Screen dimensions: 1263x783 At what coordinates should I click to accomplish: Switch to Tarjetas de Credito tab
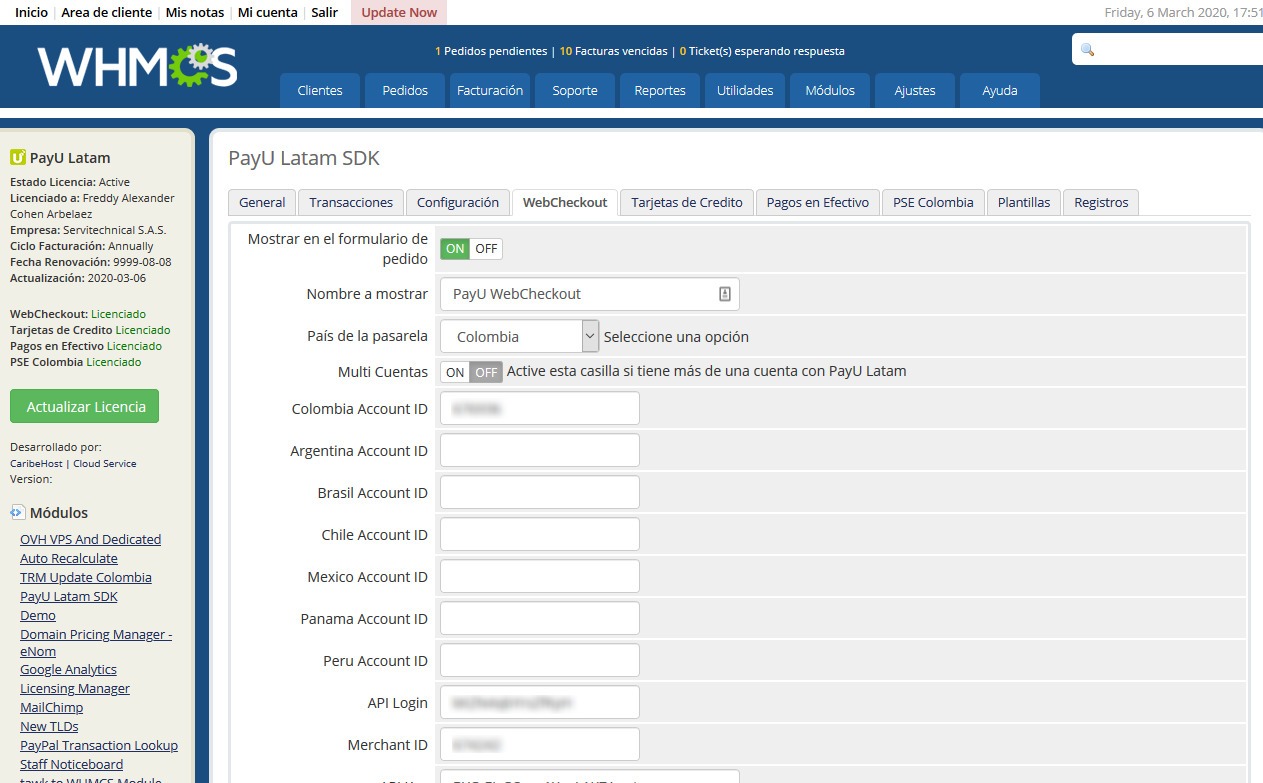coord(687,202)
